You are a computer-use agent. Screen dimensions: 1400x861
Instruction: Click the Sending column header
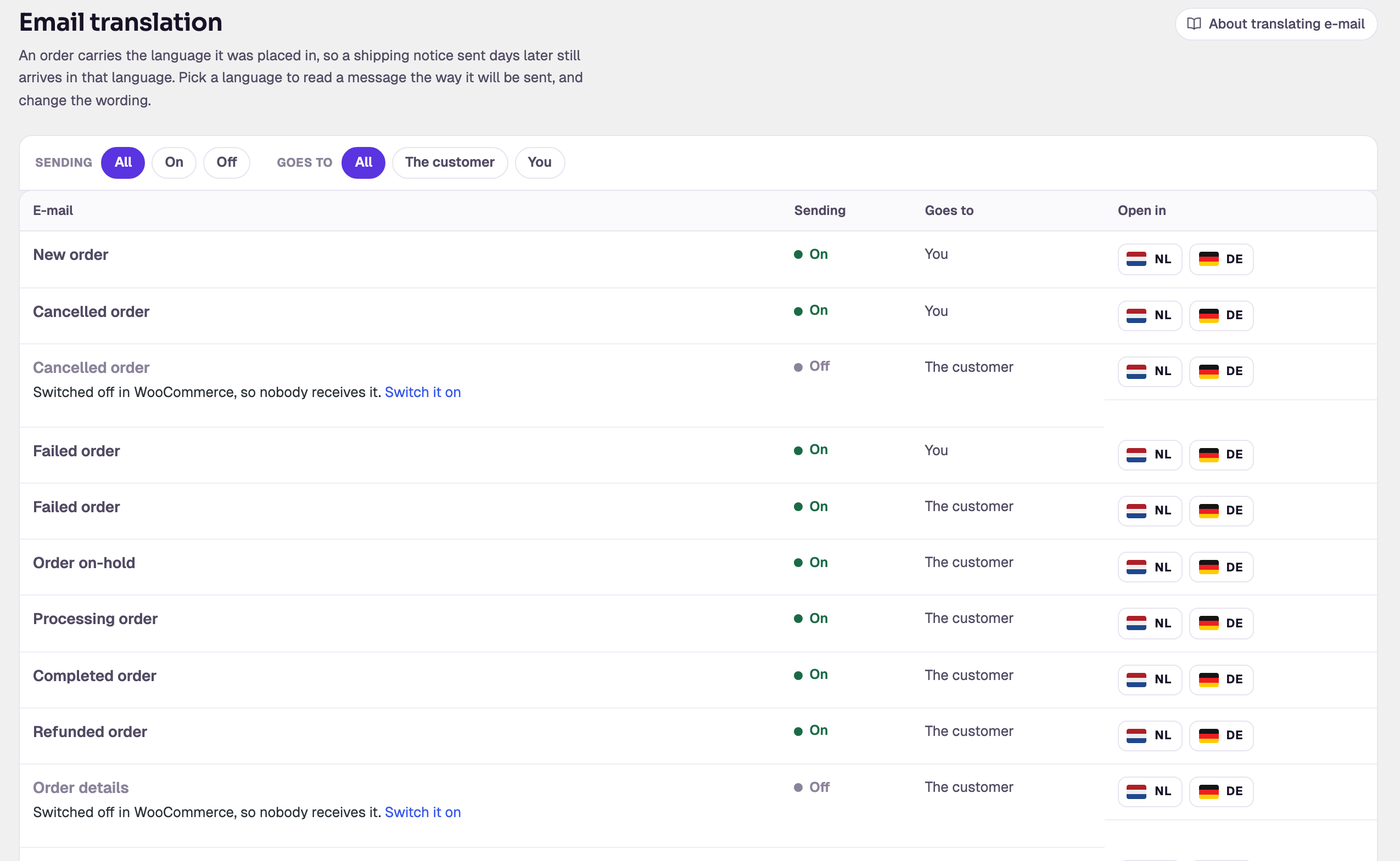(820, 211)
